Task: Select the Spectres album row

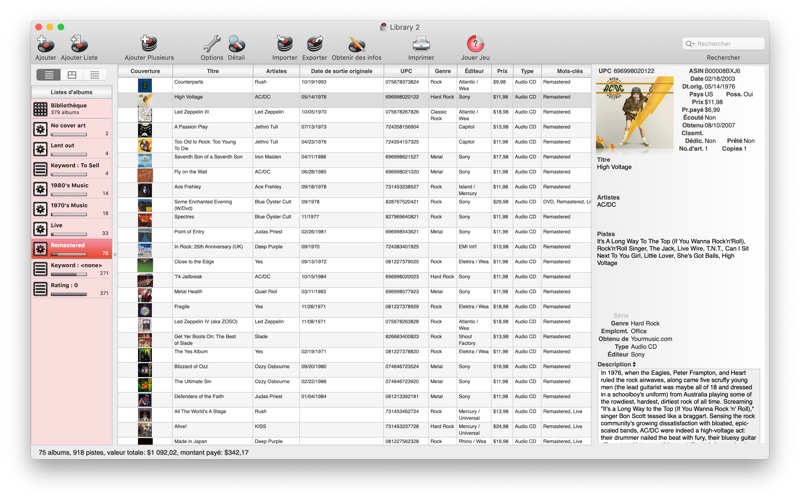Action: (355, 220)
